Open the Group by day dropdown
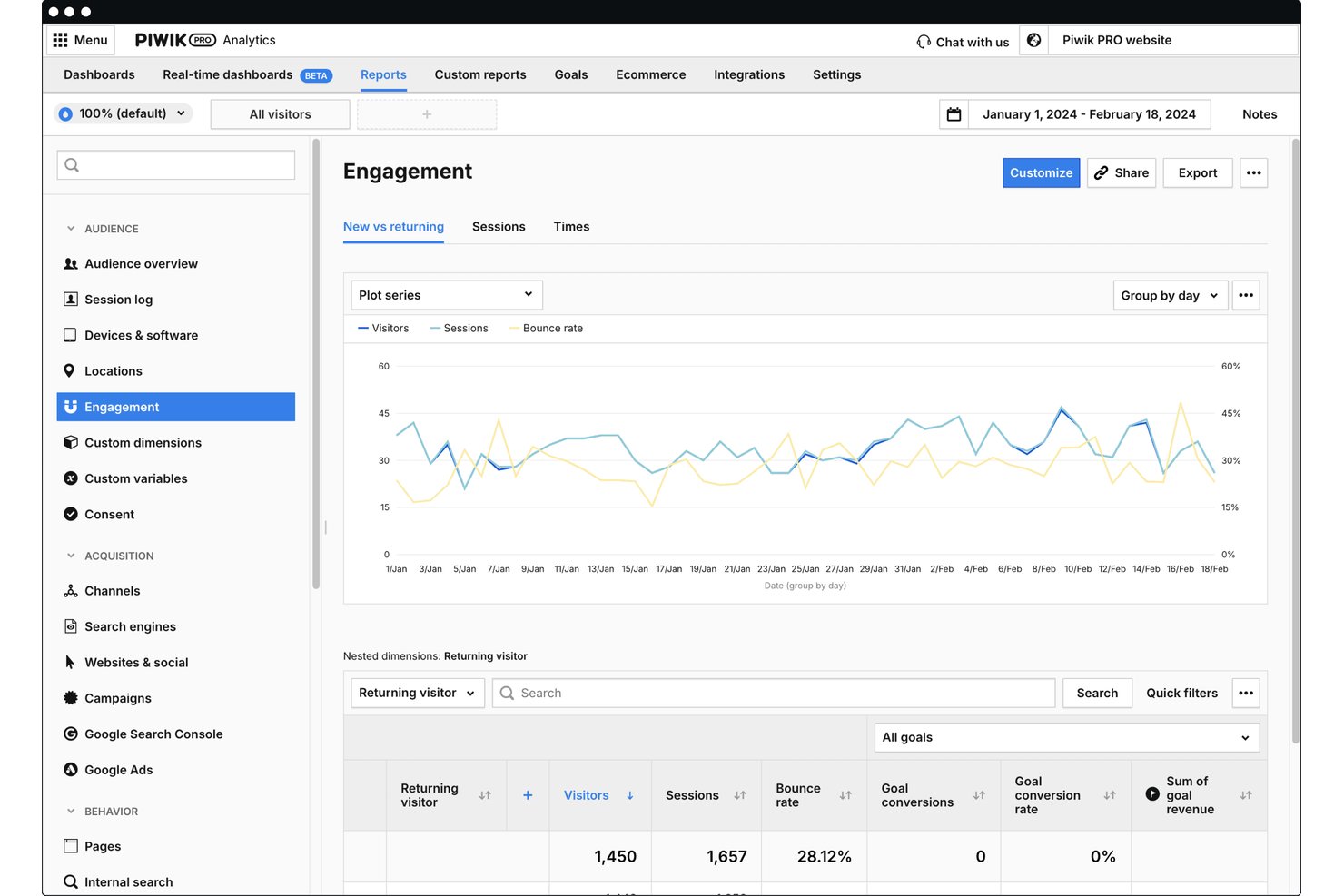This screenshot has height=896, width=1344. tap(1171, 295)
